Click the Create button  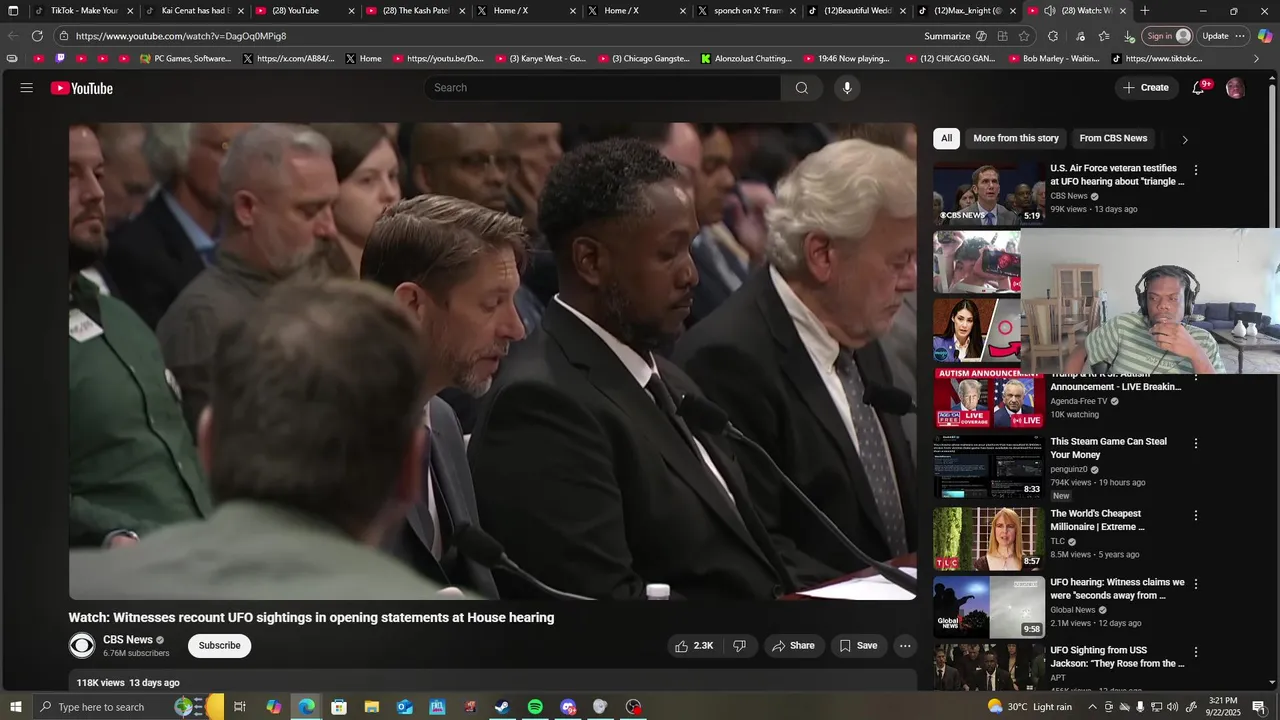point(1146,88)
